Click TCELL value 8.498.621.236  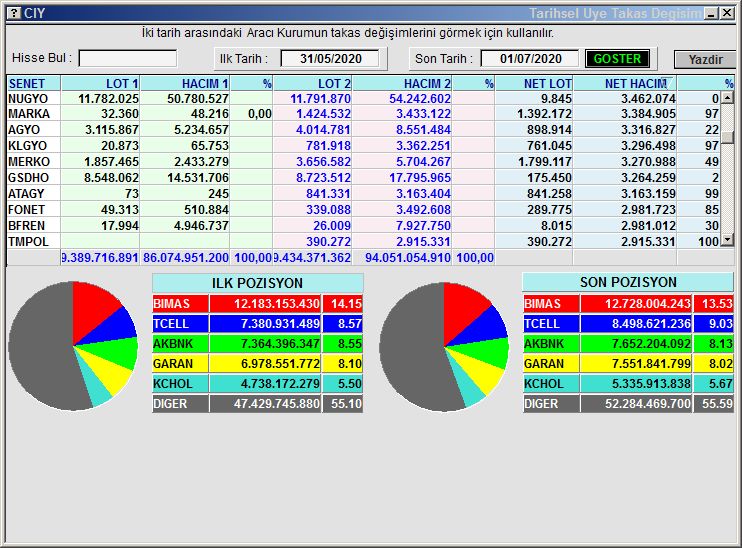click(x=652, y=324)
